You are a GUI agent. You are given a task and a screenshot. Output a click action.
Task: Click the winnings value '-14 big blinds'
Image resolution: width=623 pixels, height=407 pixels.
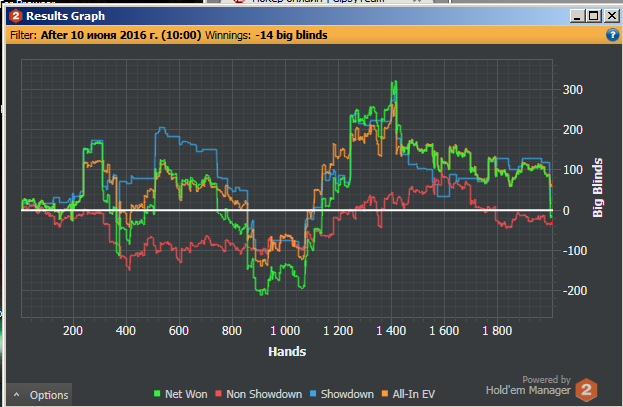point(291,35)
